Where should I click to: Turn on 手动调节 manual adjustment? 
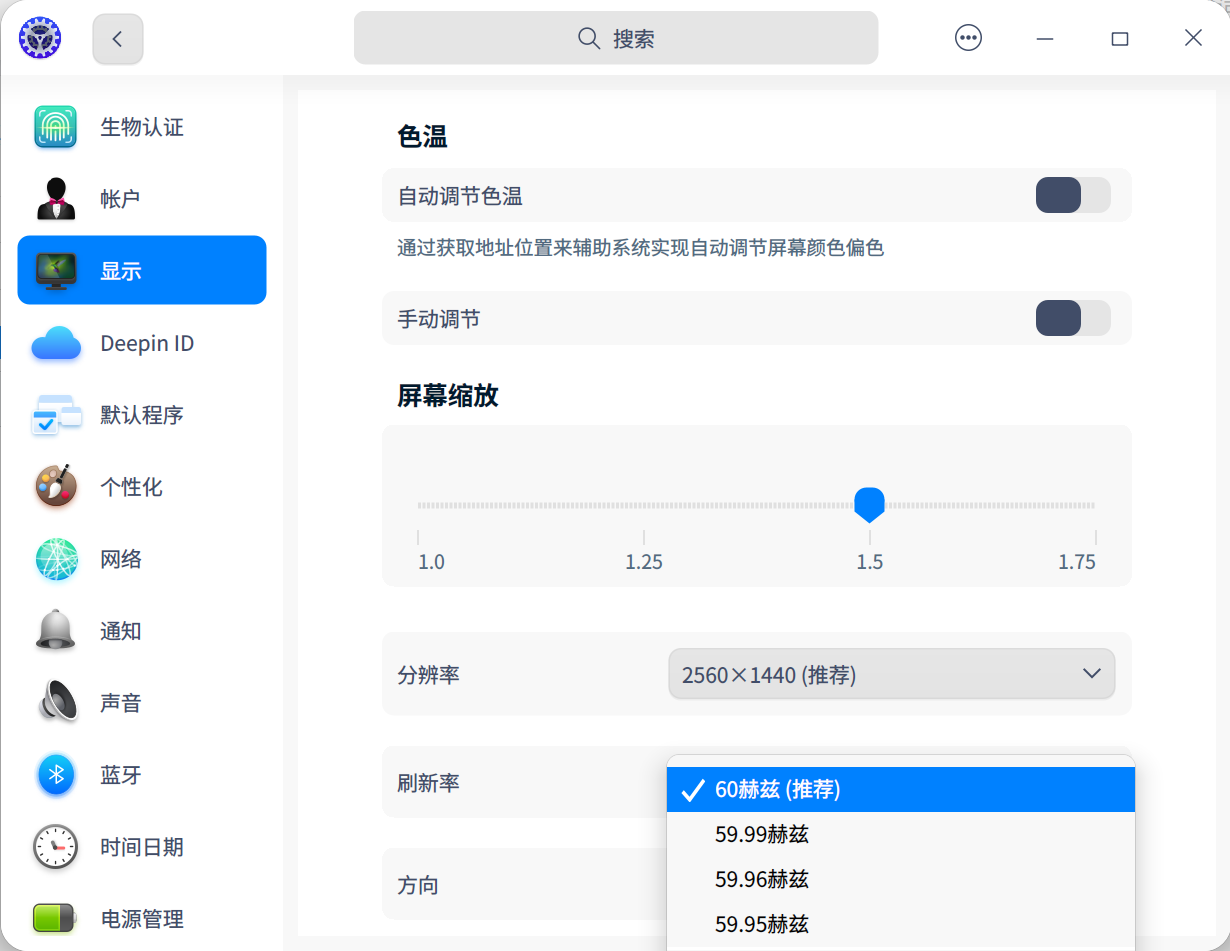coord(1073,318)
